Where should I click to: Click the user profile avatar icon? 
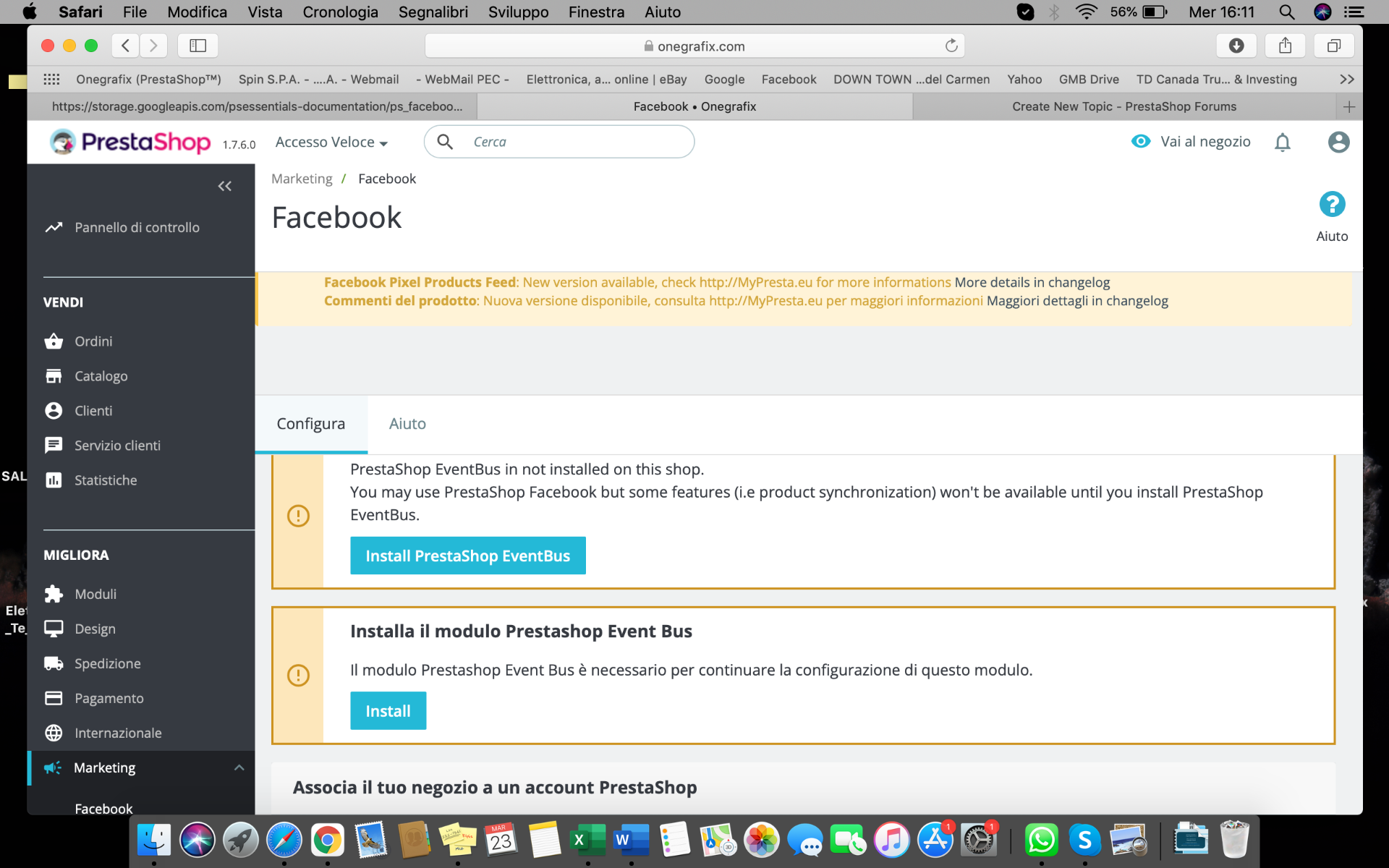(x=1338, y=142)
